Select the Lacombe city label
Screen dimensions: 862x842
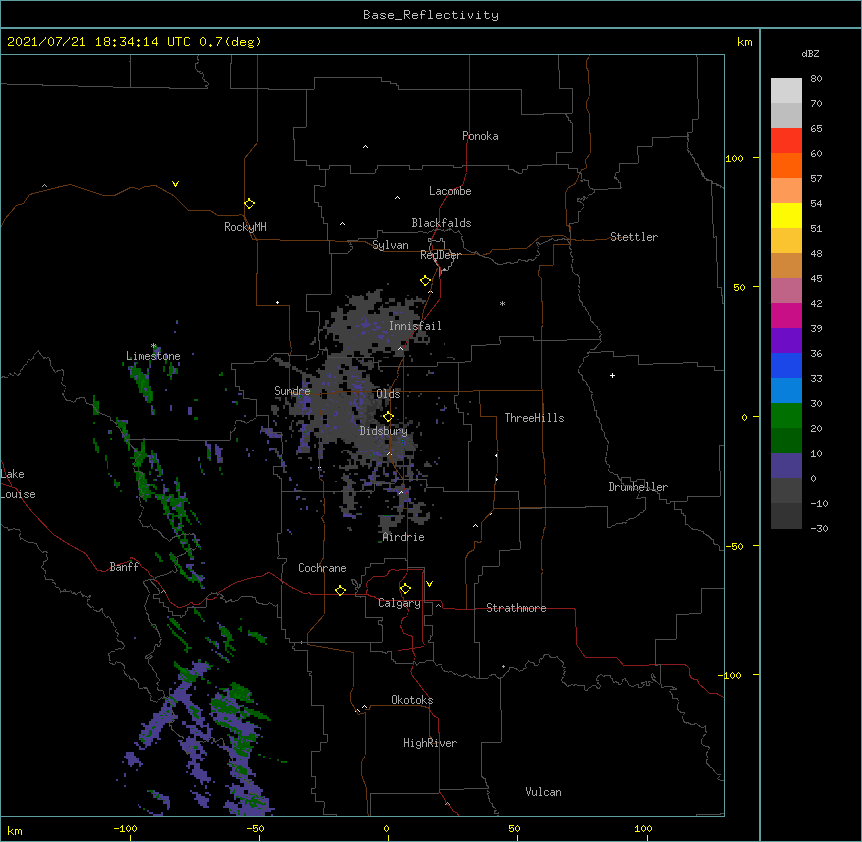point(450,191)
